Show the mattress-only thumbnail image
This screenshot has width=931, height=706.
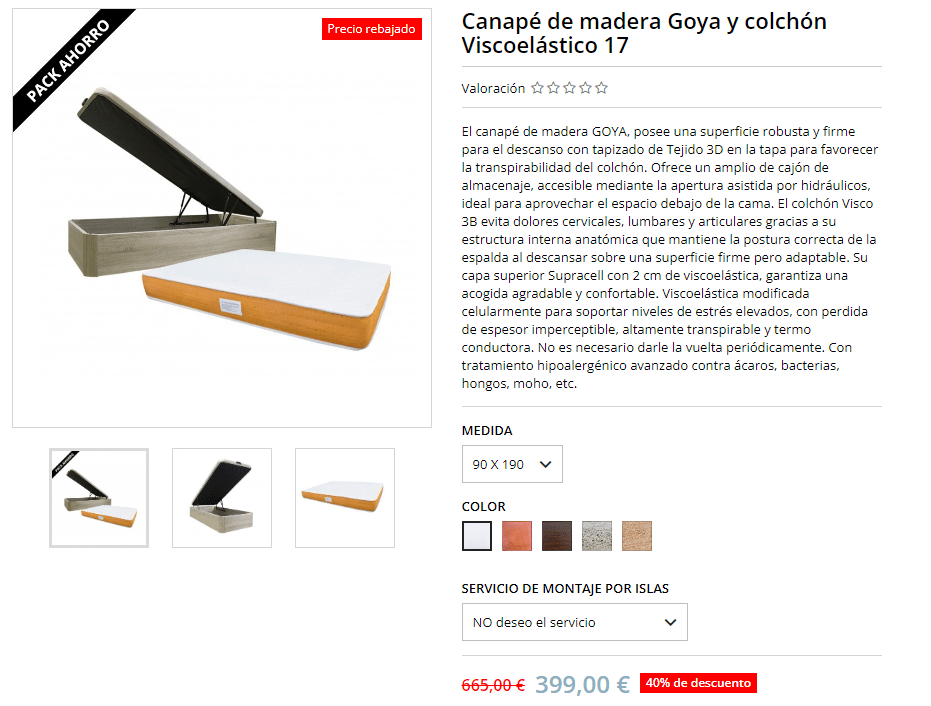click(345, 498)
